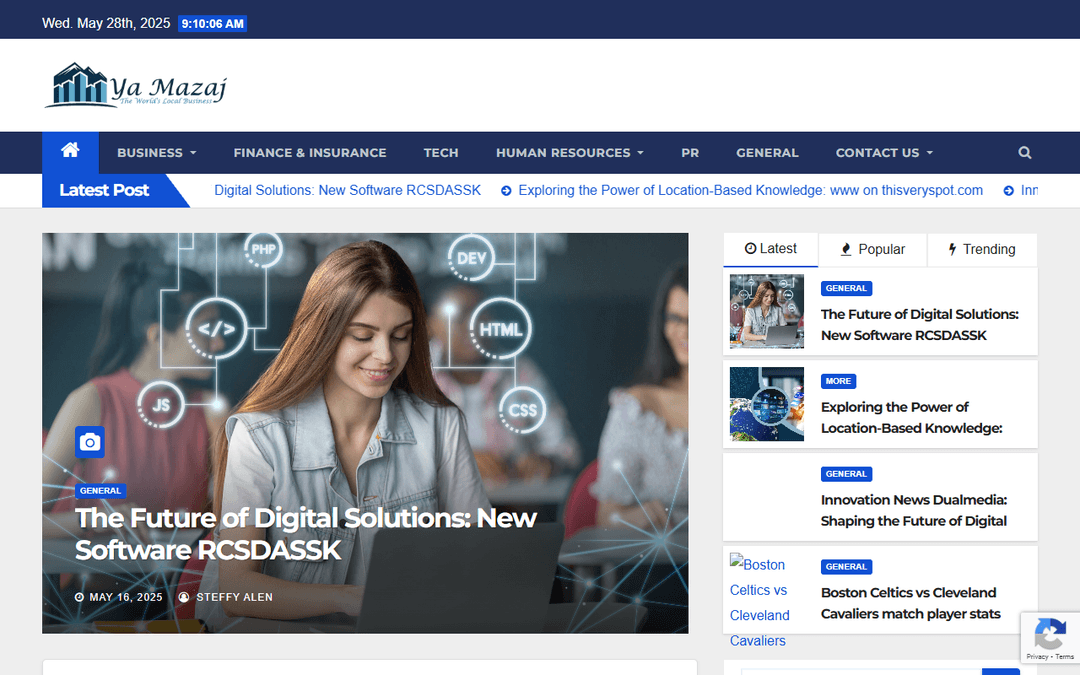Image resolution: width=1080 pixels, height=675 pixels.
Task: Click the arrow bullet before Exploring the Power ticker
Action: coord(506,191)
